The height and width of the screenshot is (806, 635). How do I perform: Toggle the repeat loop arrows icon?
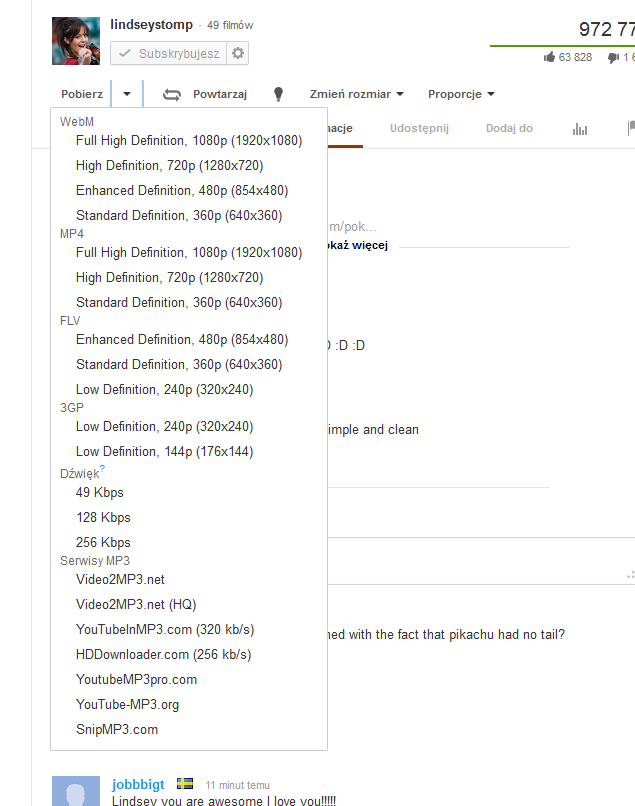click(x=172, y=95)
